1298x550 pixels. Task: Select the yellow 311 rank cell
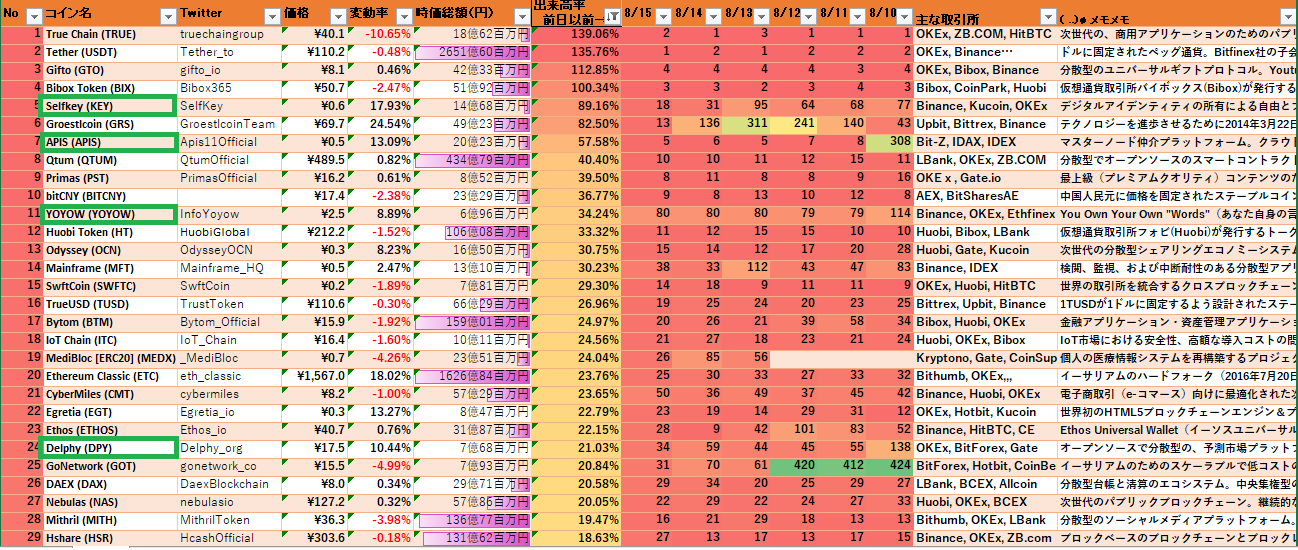click(746, 124)
